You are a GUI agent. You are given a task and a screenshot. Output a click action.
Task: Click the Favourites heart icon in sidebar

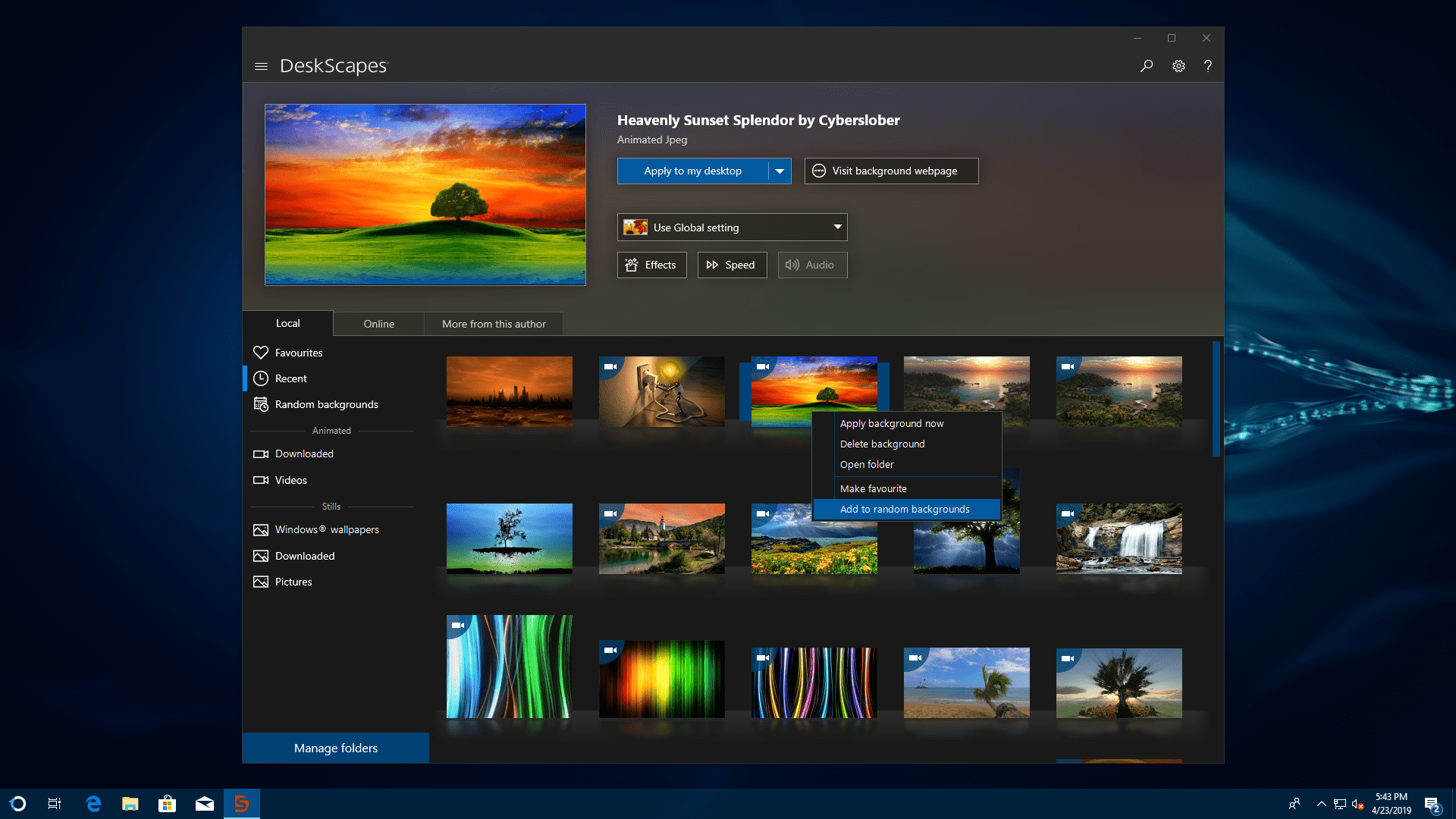click(x=261, y=351)
